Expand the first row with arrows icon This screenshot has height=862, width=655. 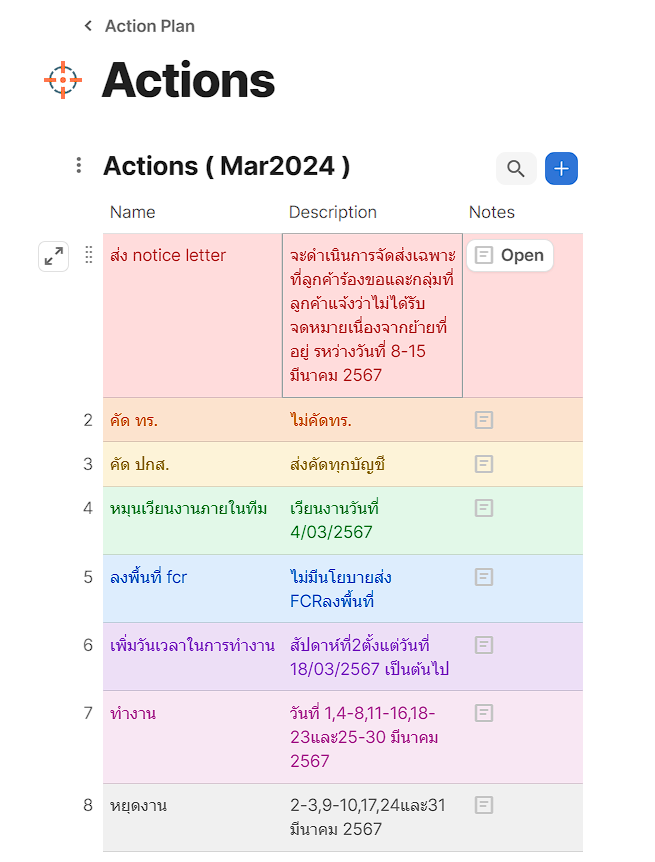54,256
